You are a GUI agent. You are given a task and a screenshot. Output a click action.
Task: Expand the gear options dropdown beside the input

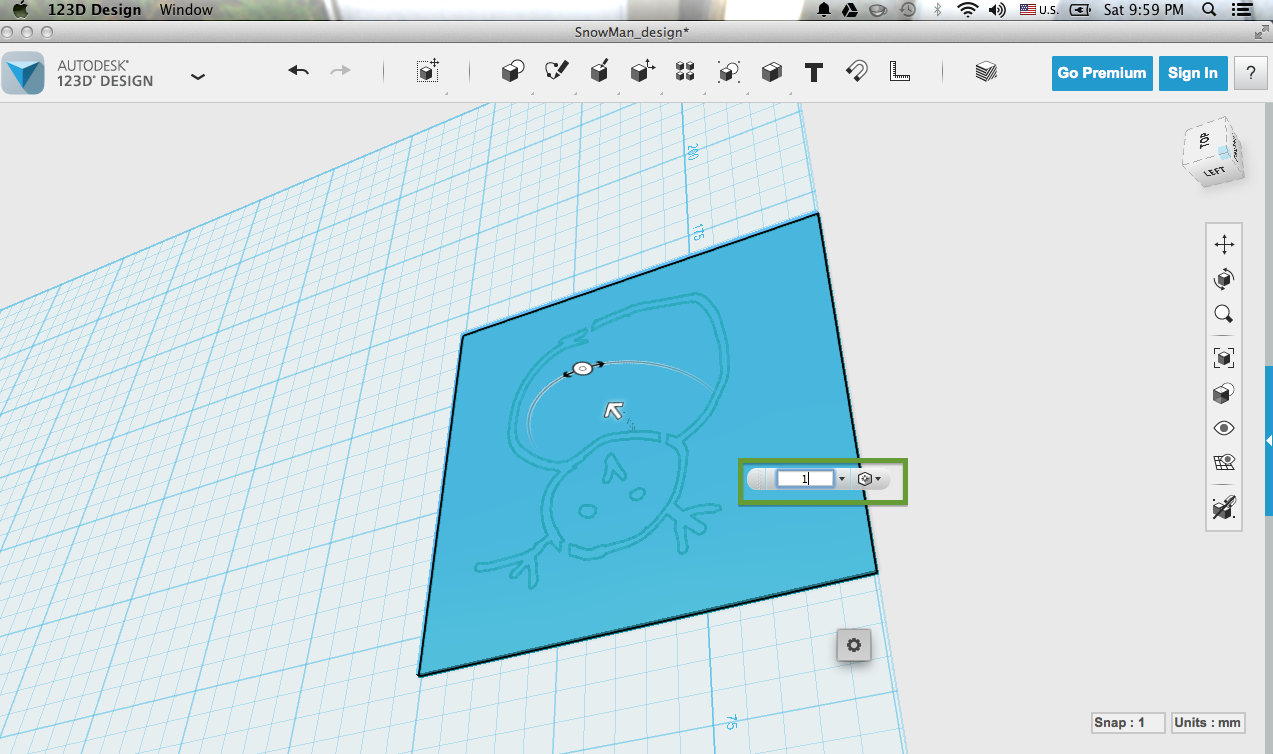[878, 478]
